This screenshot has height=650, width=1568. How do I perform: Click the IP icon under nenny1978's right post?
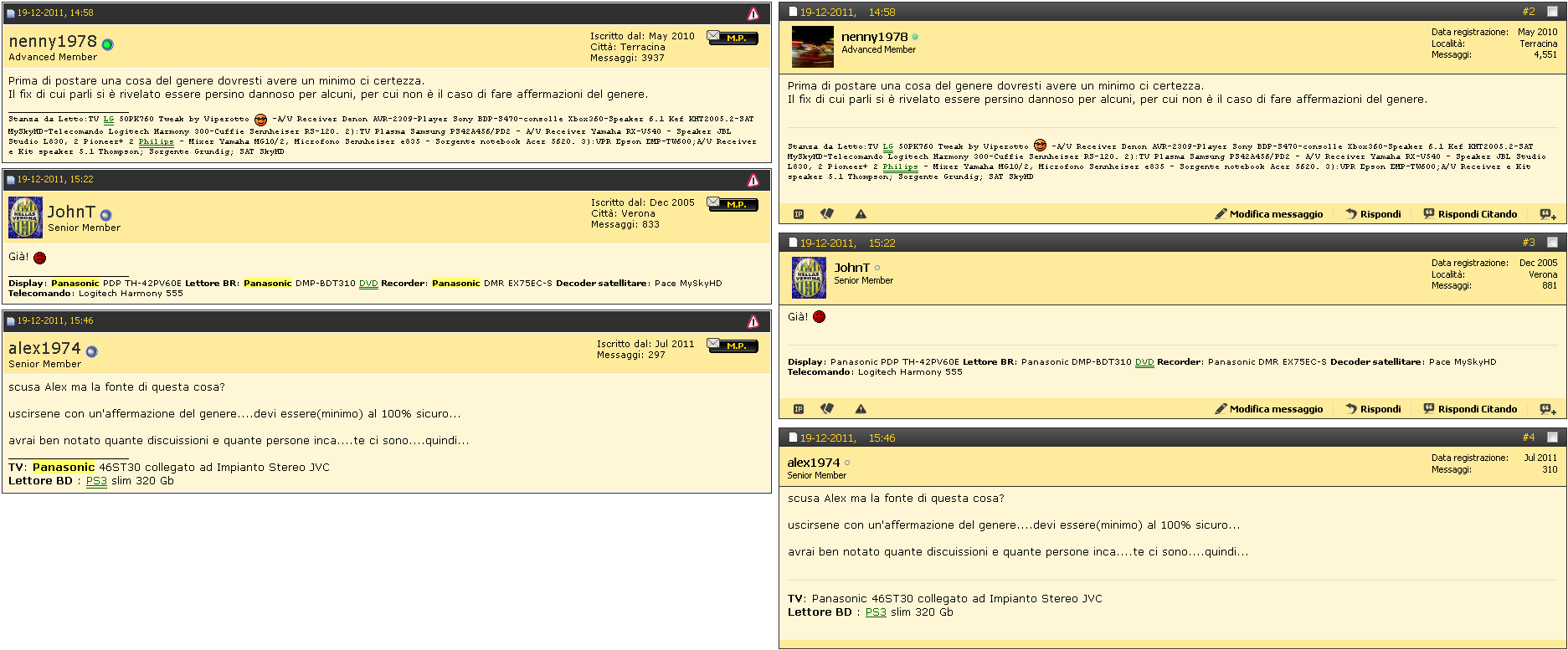pyautogui.click(x=799, y=214)
